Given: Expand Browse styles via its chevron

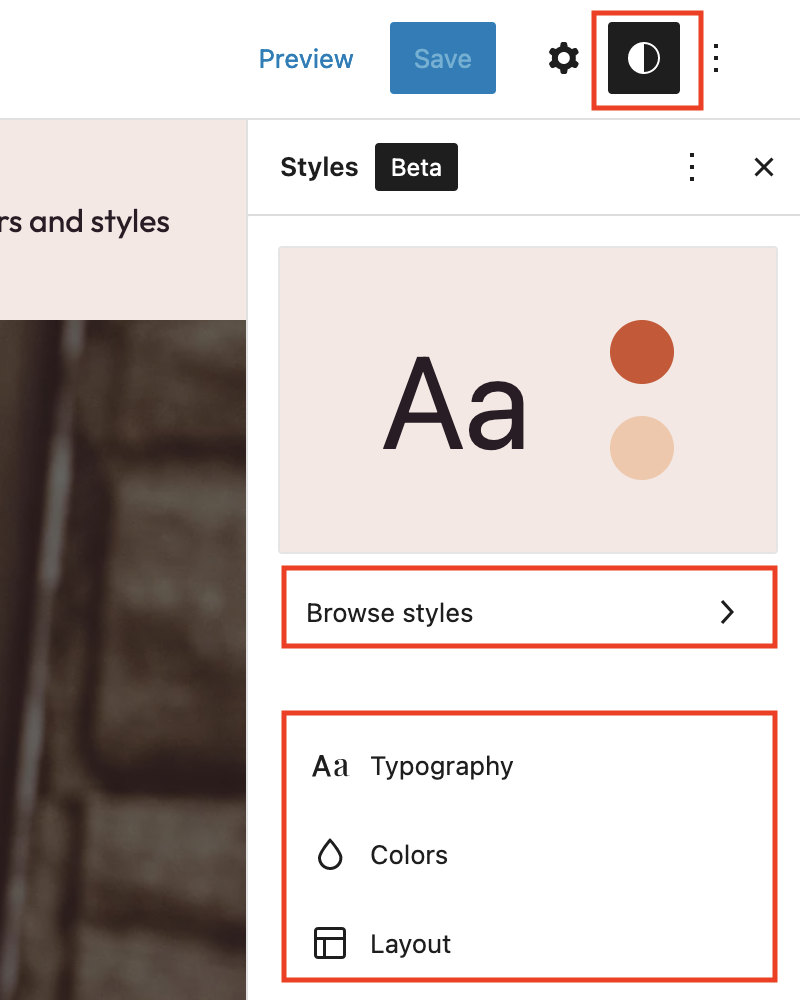Looking at the screenshot, I should click(728, 612).
